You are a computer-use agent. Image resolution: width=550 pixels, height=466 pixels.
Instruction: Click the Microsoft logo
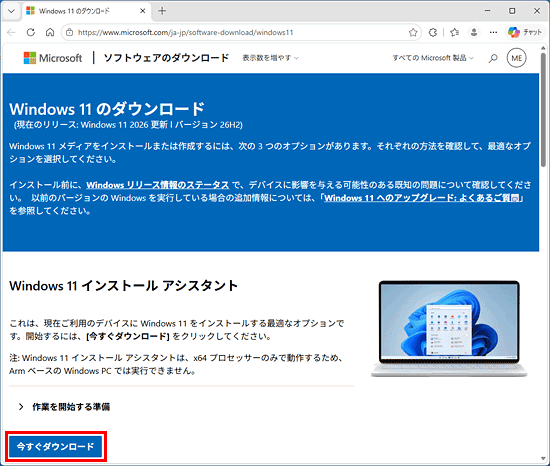coord(53,58)
